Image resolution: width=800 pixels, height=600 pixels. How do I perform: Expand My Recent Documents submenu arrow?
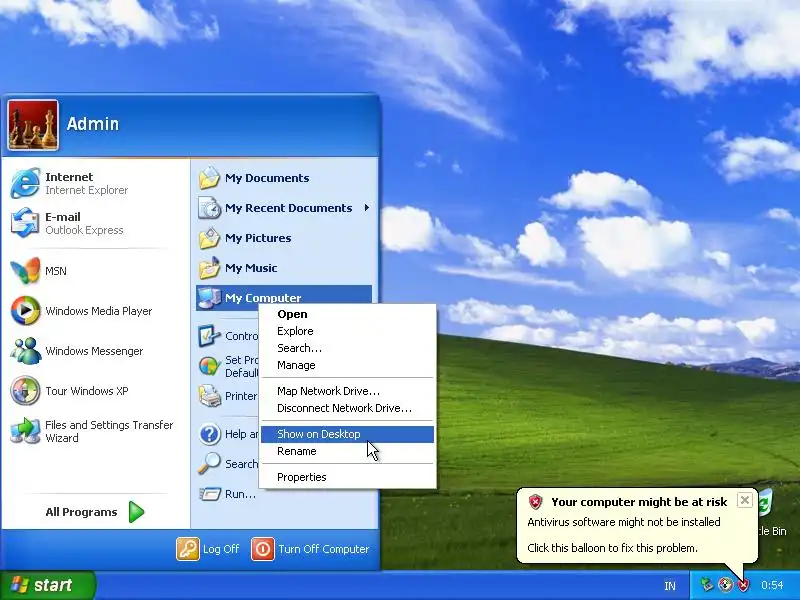(x=366, y=208)
